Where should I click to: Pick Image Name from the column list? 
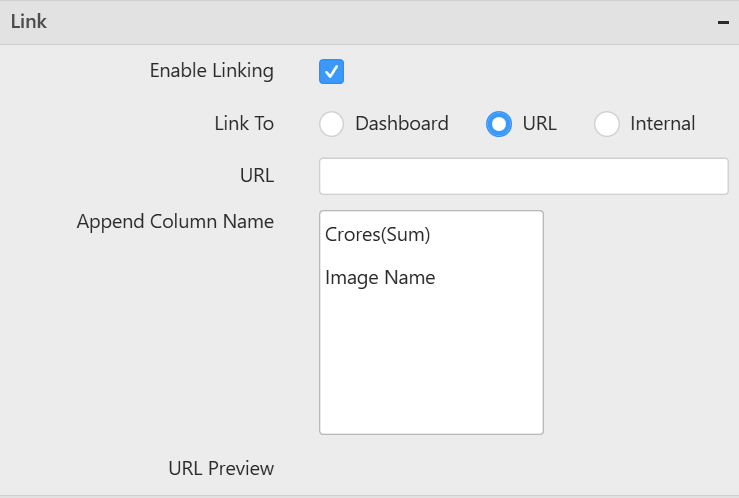pos(380,277)
